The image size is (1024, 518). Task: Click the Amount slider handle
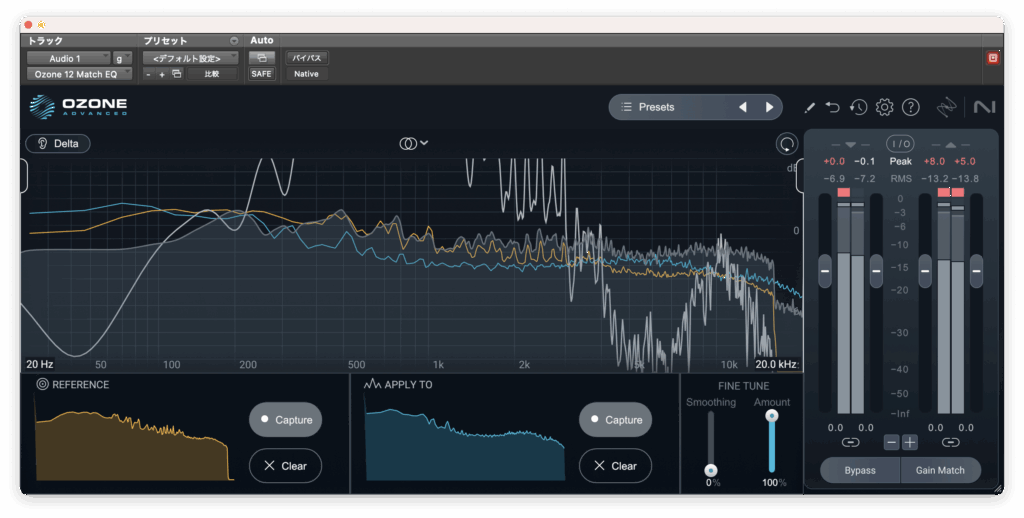coord(771,415)
